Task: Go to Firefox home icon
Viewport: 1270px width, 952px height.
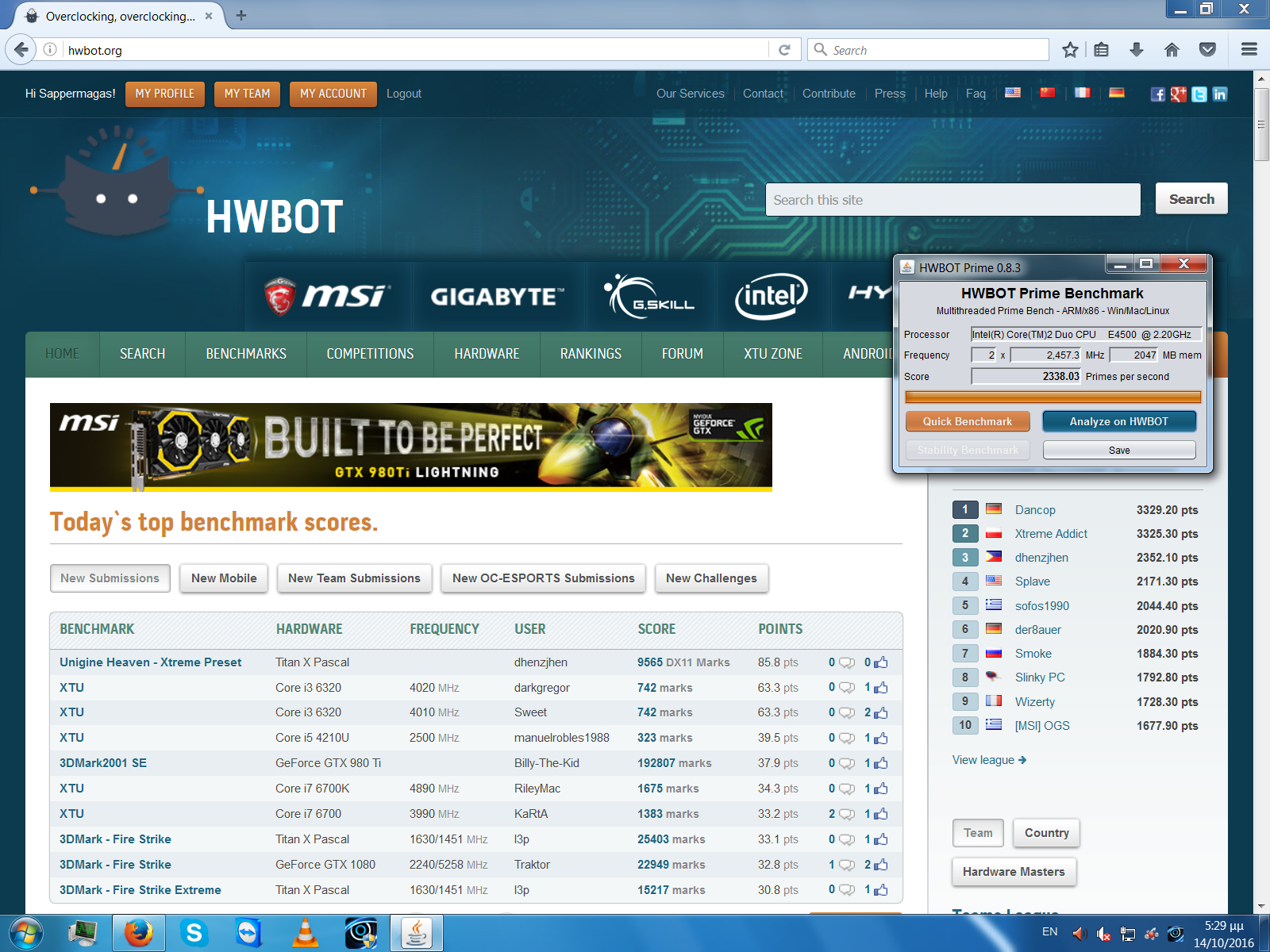Action: pyautogui.click(x=1172, y=50)
